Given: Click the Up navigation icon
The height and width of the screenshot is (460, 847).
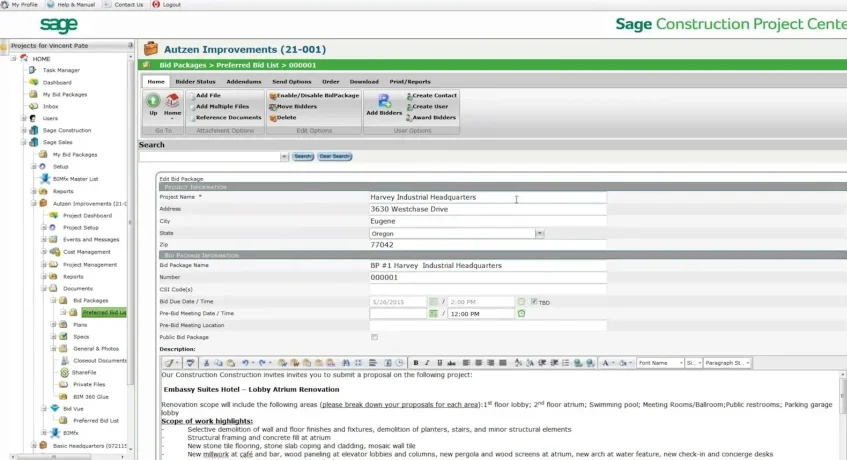Looking at the screenshot, I should 153,100.
